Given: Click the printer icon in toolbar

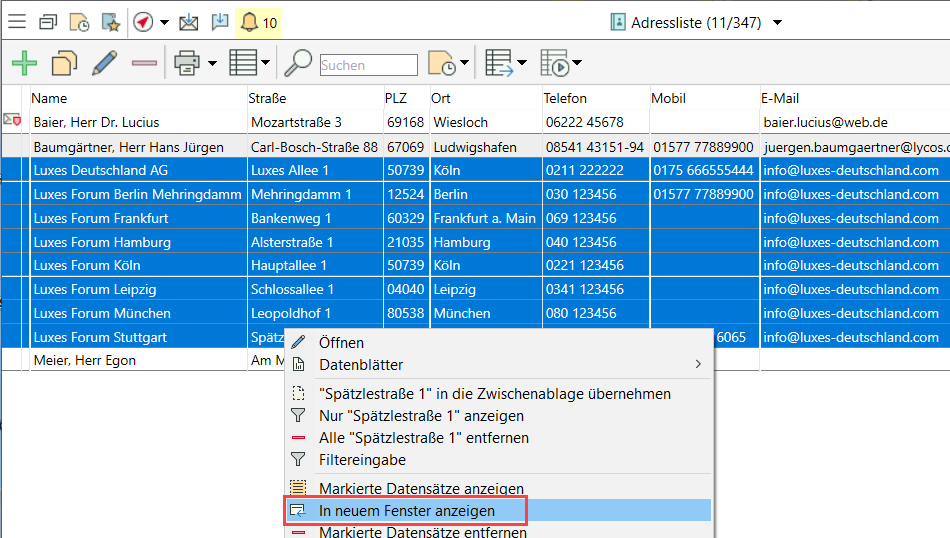Looking at the screenshot, I should tap(186, 64).
